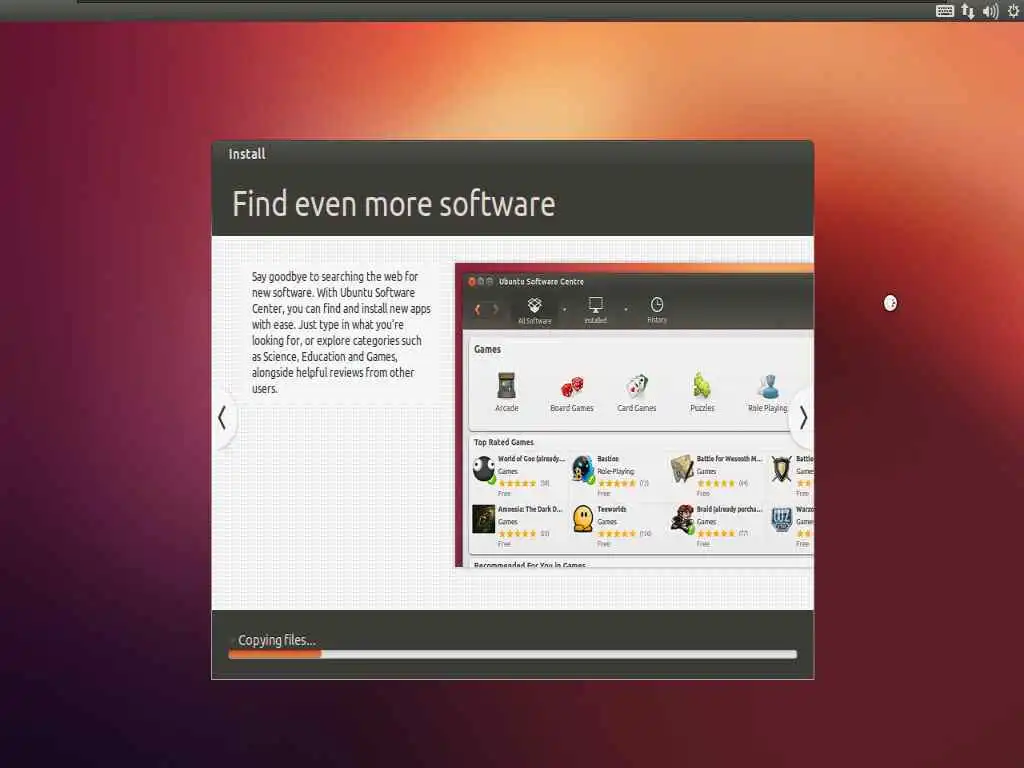
Task: Open the keyboard indicator in top panel
Action: [x=944, y=11]
